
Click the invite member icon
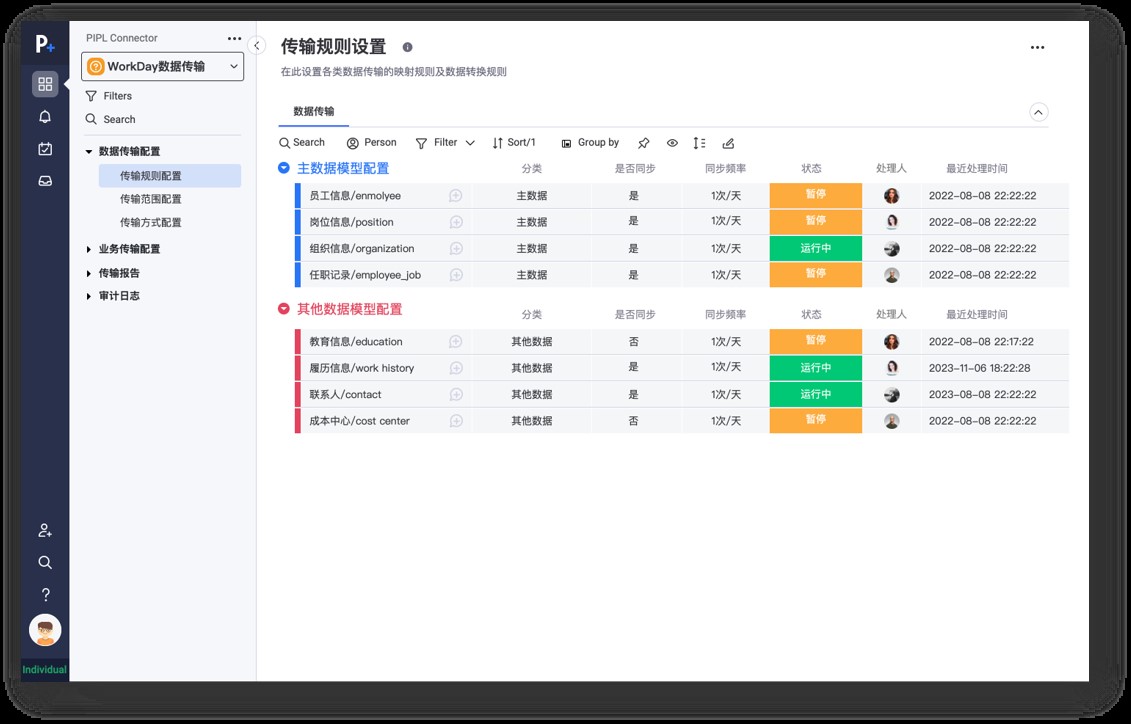[x=45, y=530]
